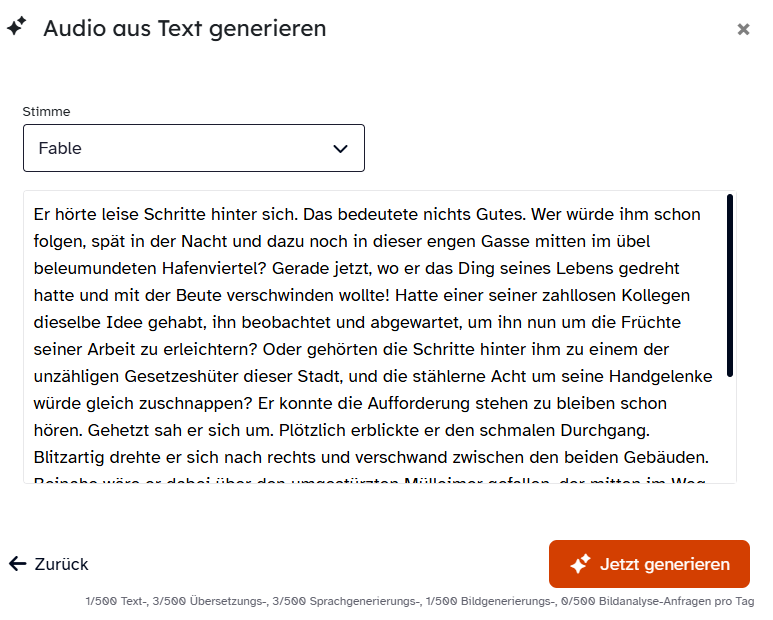The image size is (773, 620).
Task: Expand the voice list via the chevron arrow
Action: [x=340, y=149]
